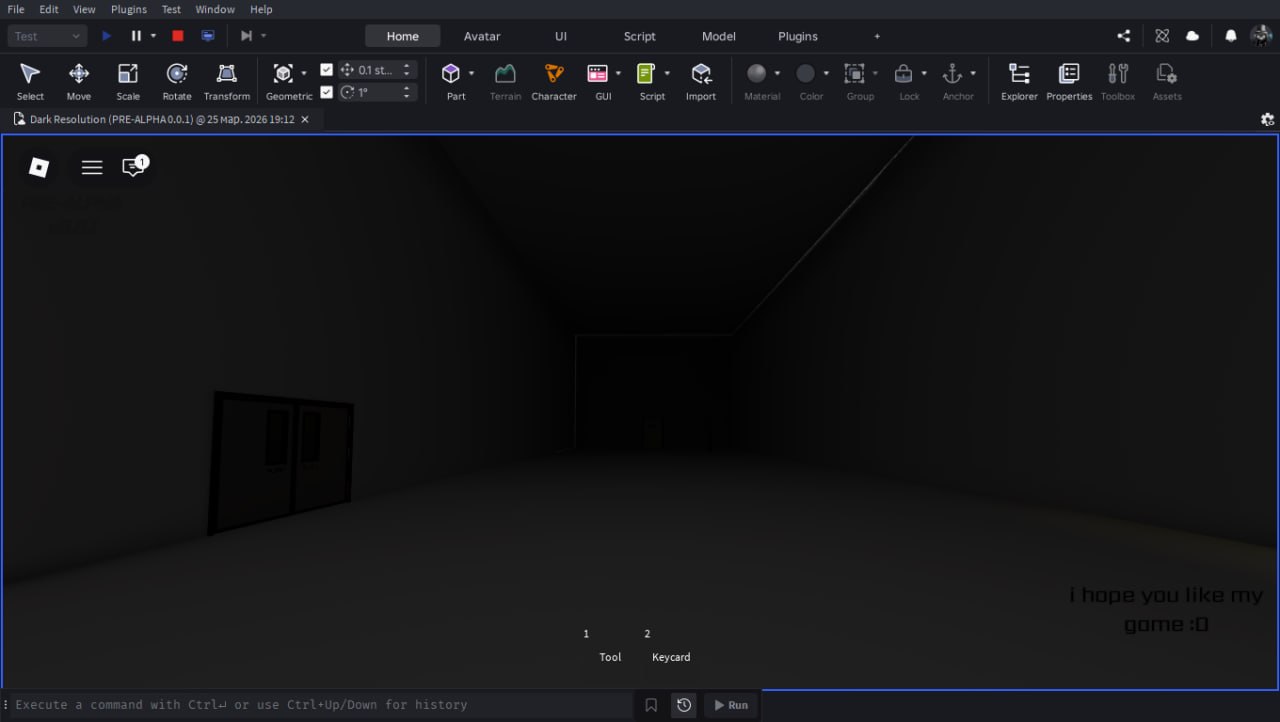1280x722 pixels.
Task: Open the Explorer panel
Action: click(x=1019, y=81)
